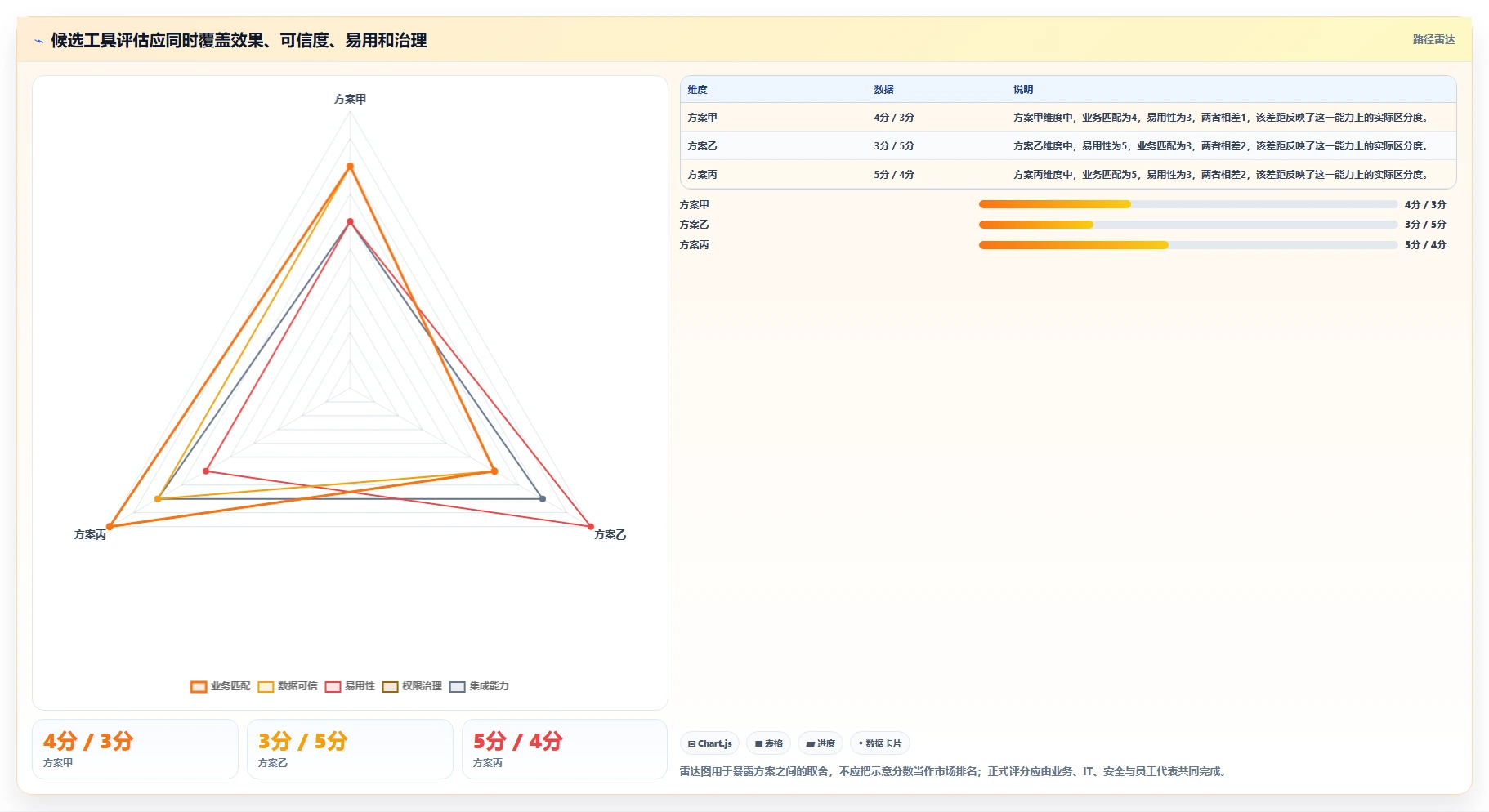Open the 4分 / 3分 方案甲 stat card
This screenshot has width=1489, height=812.
pos(135,749)
